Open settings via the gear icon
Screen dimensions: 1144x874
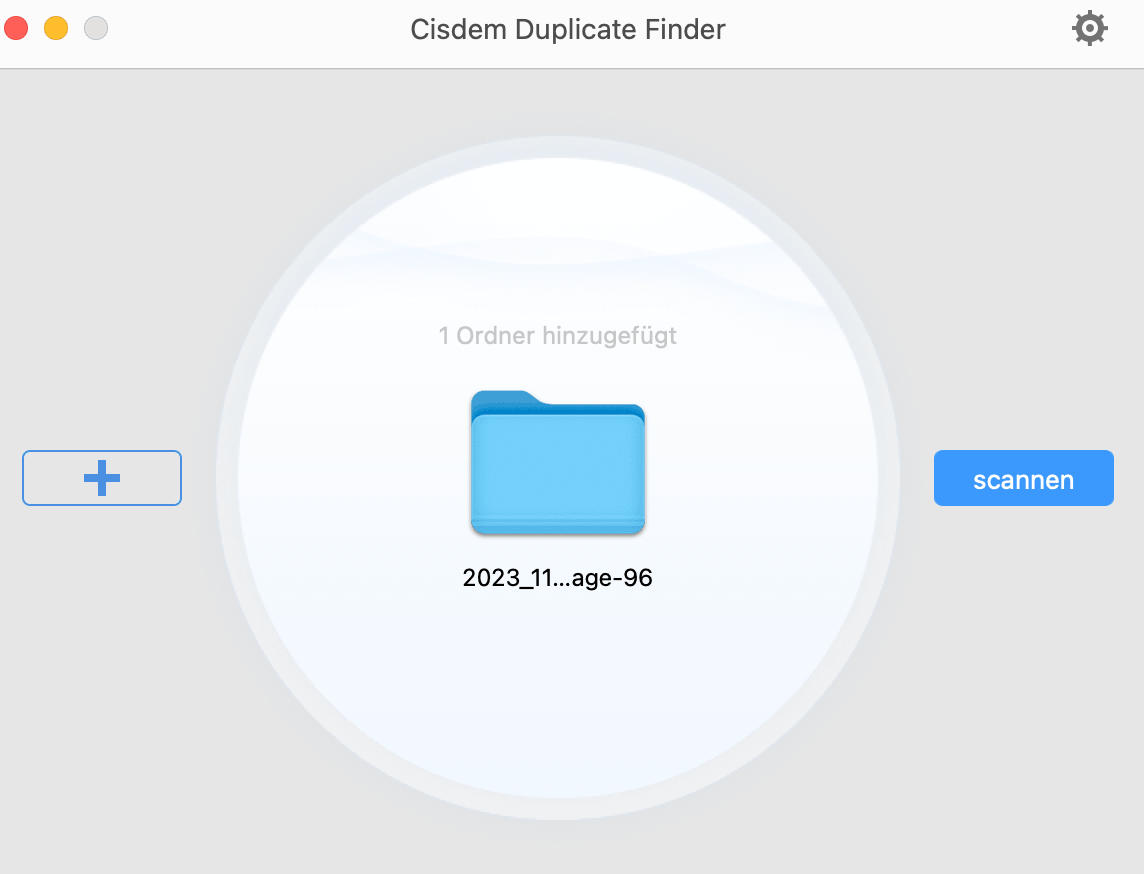[x=1089, y=28]
